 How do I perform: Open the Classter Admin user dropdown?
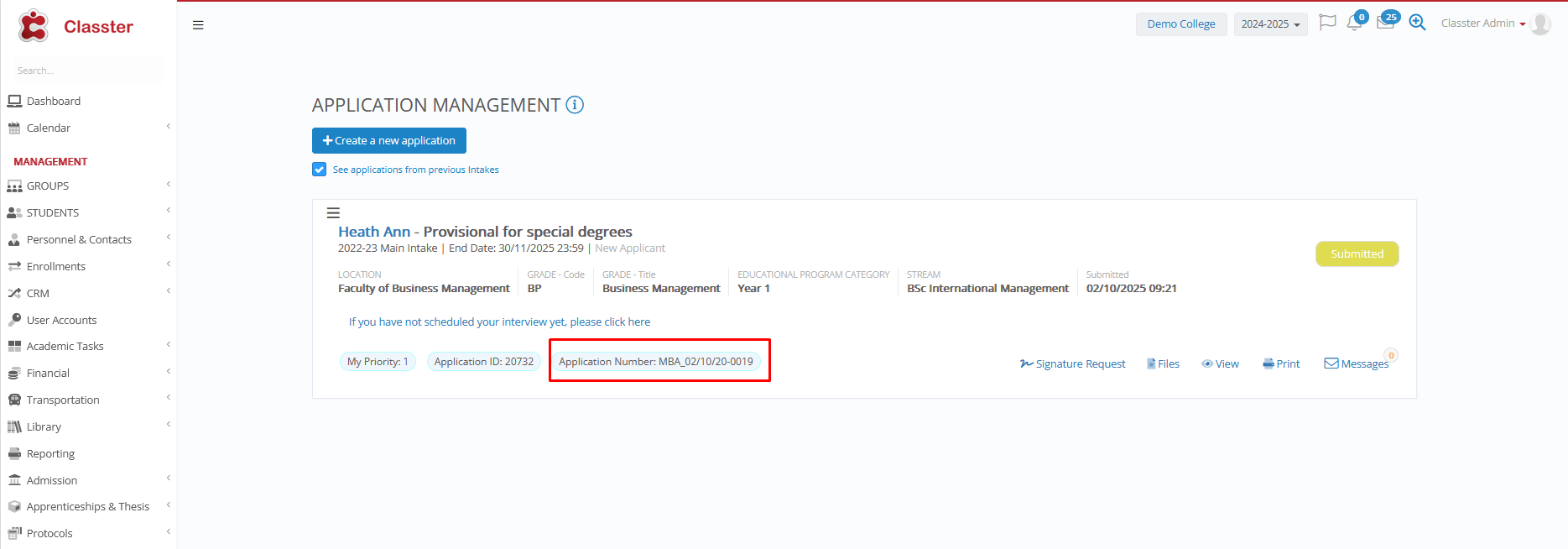(x=1482, y=24)
